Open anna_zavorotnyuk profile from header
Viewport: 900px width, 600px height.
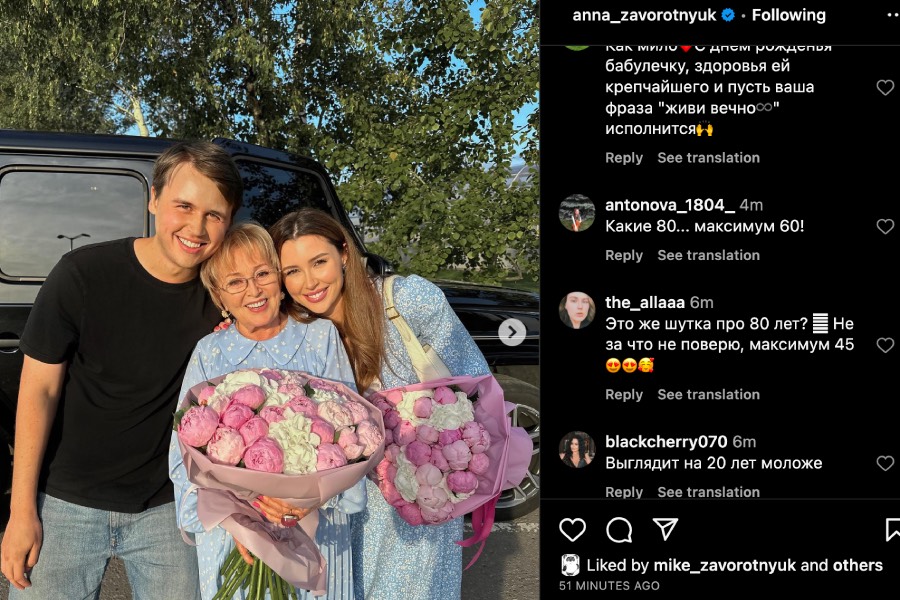point(644,16)
